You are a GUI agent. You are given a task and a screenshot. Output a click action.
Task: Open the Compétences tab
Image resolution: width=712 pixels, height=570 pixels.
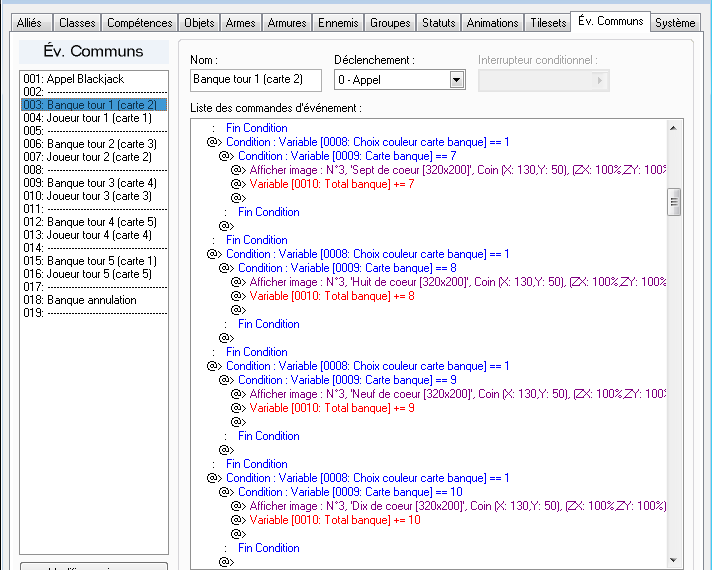[139, 23]
